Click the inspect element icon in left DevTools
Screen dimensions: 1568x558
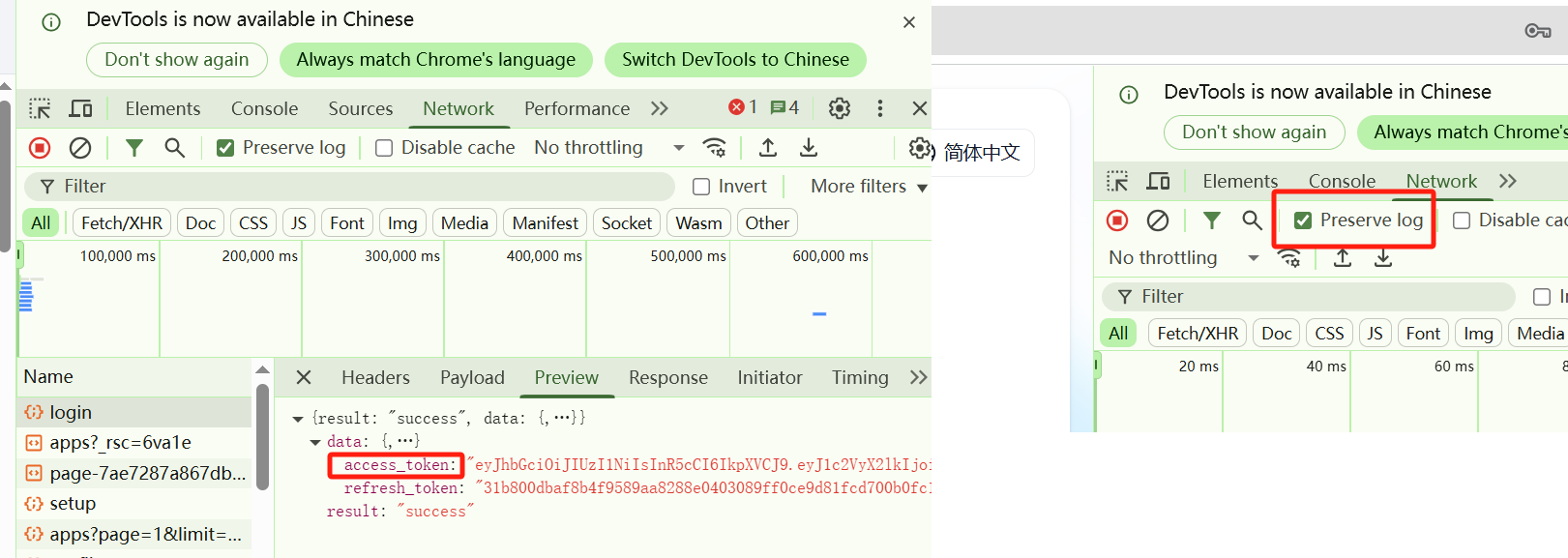point(40,108)
